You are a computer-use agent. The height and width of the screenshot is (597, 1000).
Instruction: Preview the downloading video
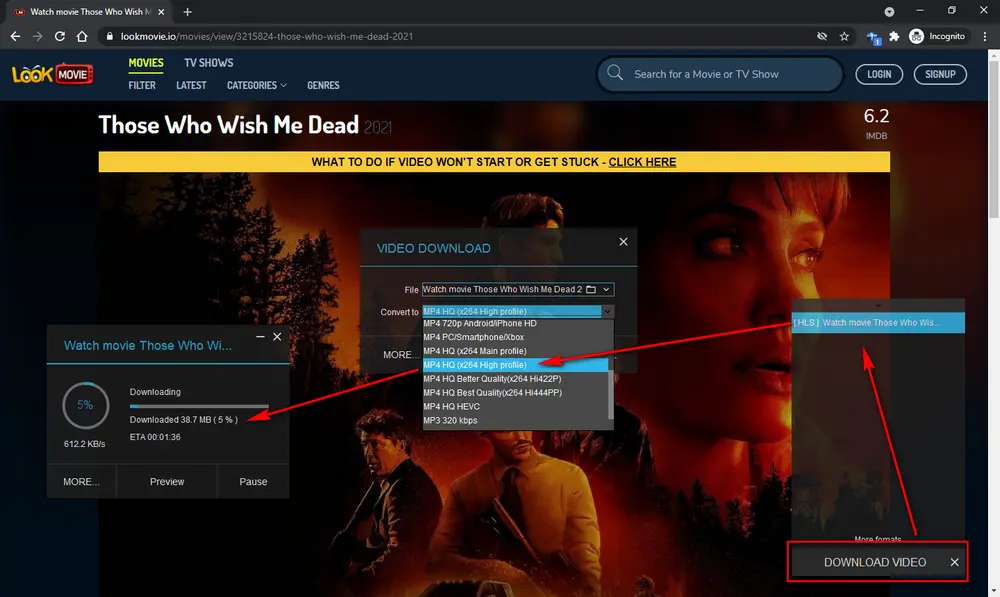tap(167, 482)
